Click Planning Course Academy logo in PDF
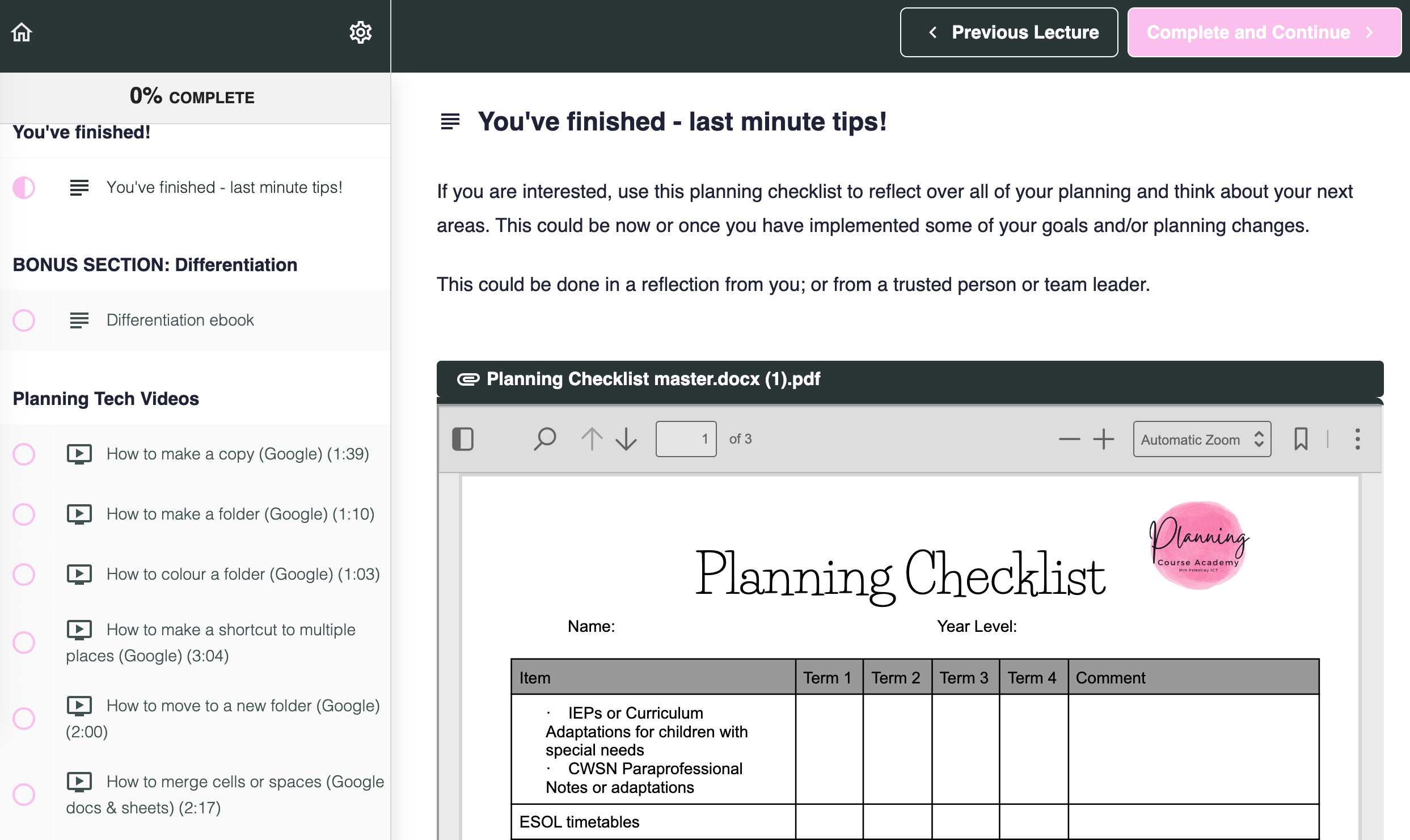Screen dimensions: 1410x840 [x=1199, y=545]
